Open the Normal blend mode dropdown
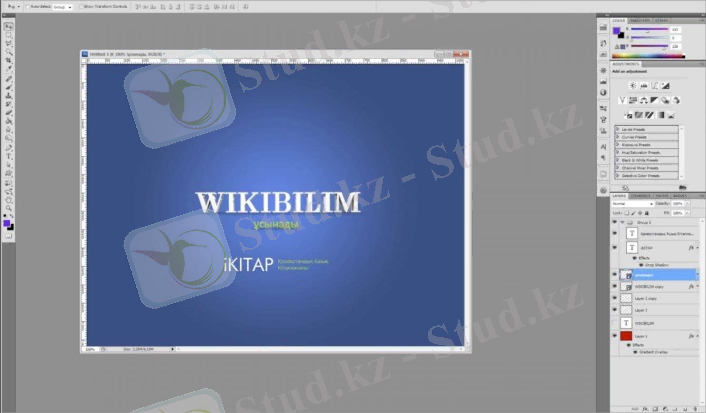The height and width of the screenshot is (413, 706). tap(633, 204)
